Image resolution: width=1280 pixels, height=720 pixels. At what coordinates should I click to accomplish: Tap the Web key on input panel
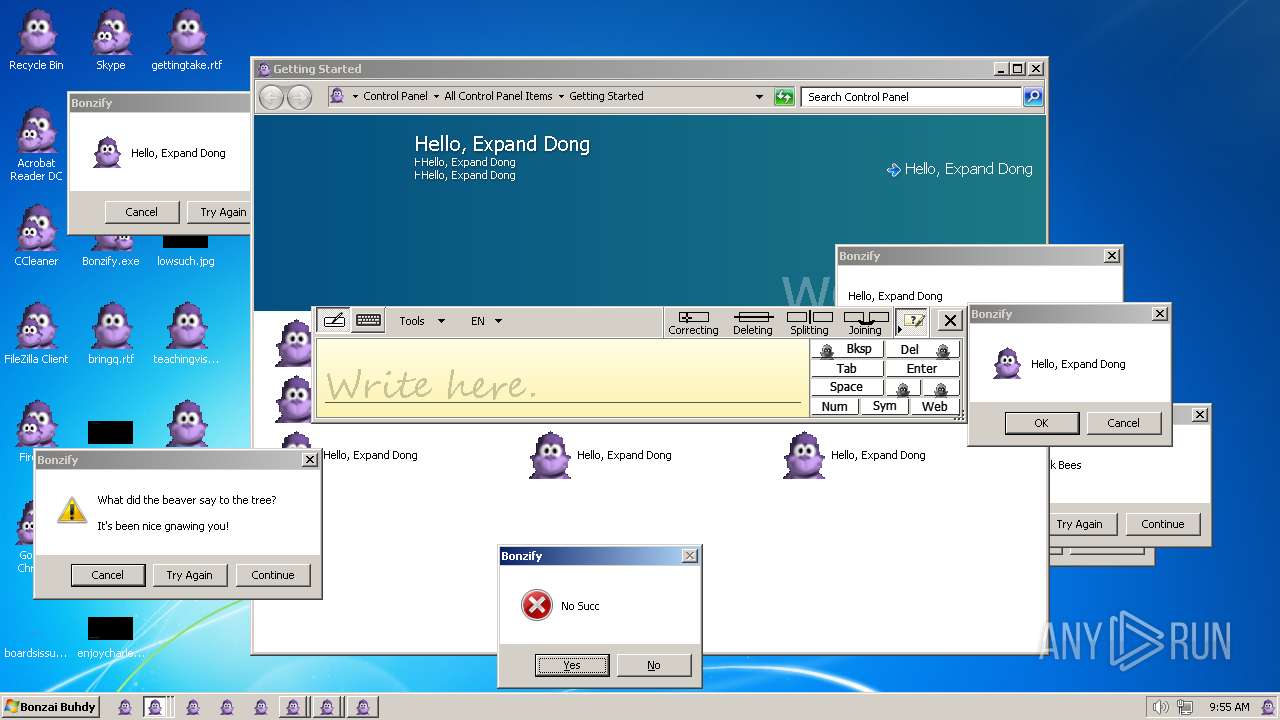[x=935, y=407]
